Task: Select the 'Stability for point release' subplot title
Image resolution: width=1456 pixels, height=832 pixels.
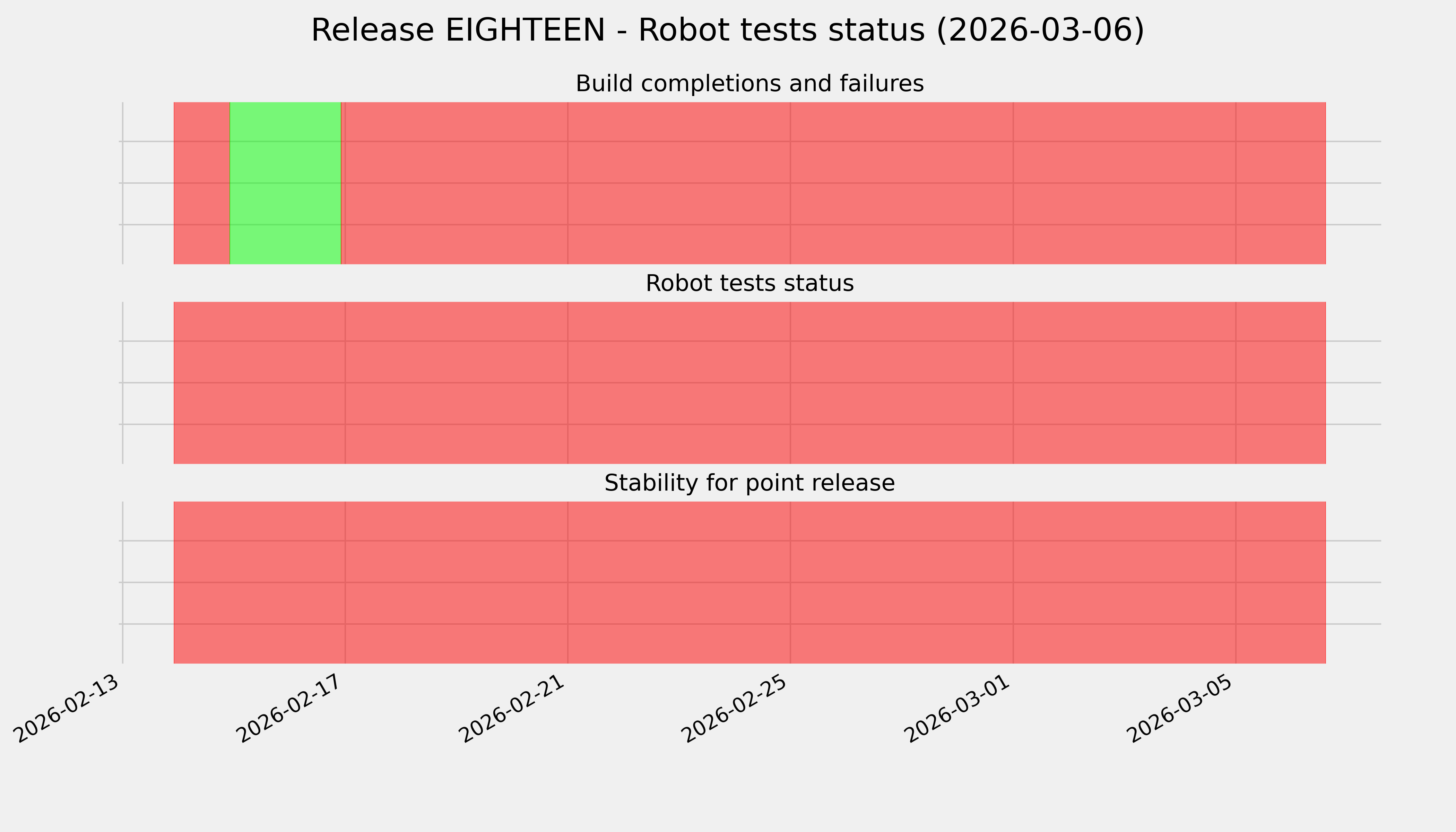Action: click(x=749, y=484)
